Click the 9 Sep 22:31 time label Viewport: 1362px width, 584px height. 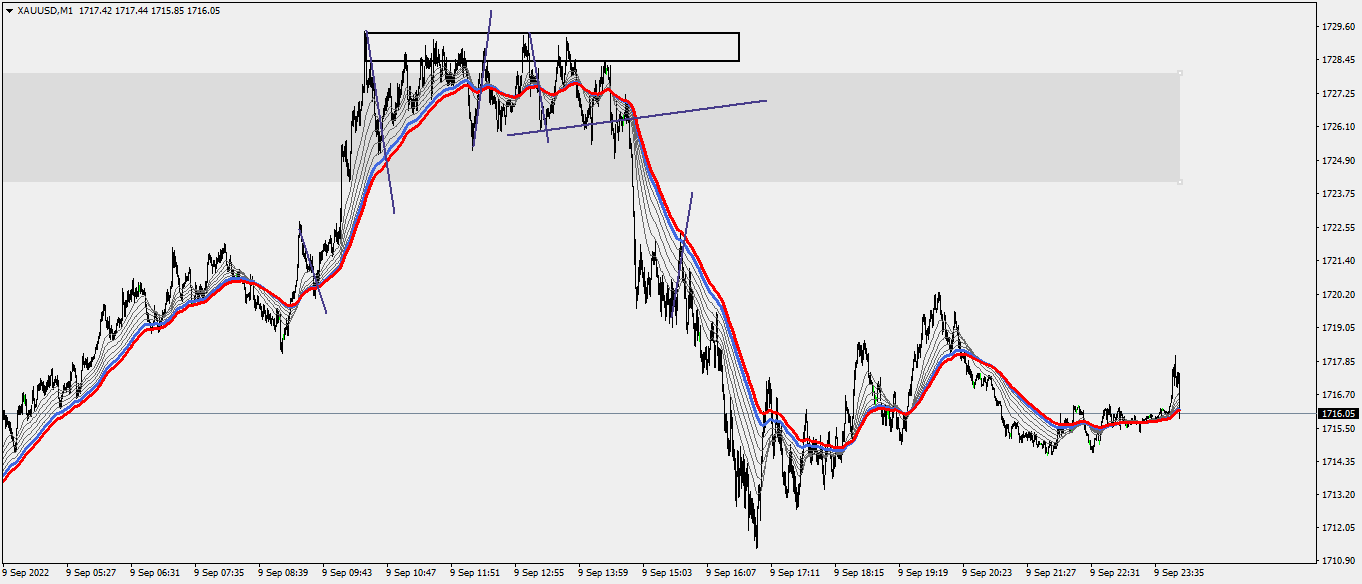1113,574
